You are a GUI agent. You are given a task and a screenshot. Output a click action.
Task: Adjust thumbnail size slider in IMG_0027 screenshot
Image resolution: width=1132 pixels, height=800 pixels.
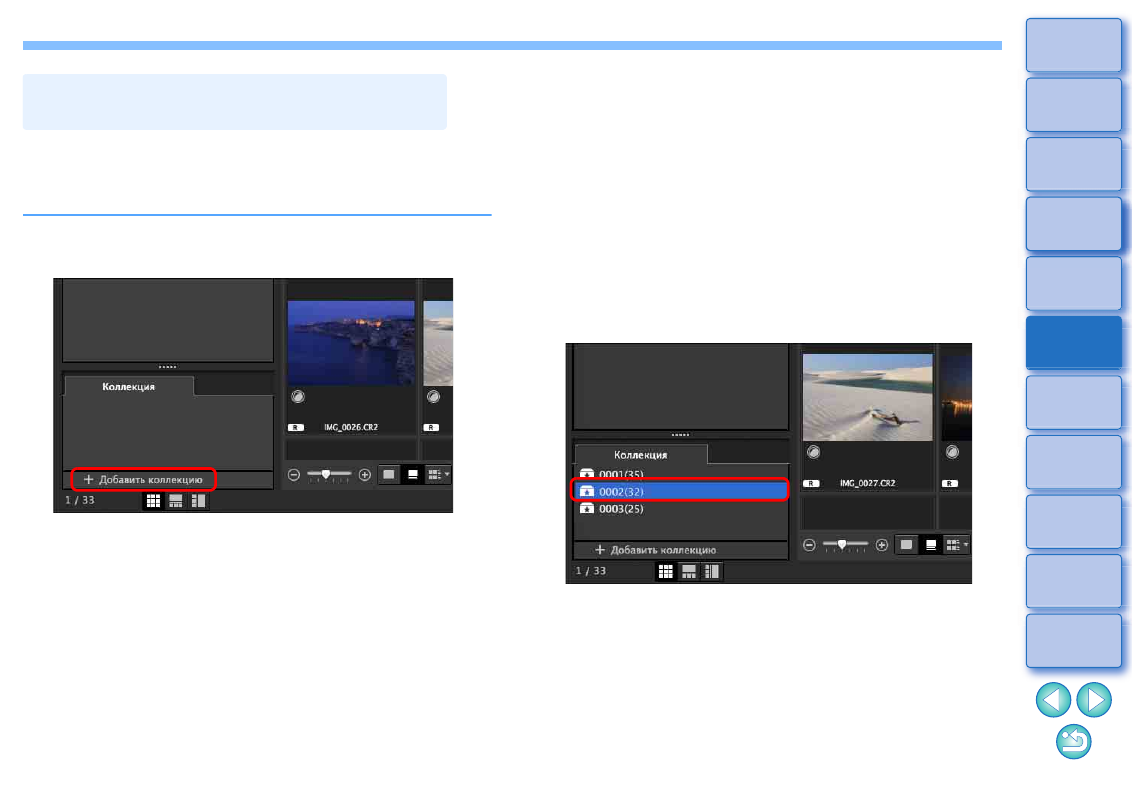(x=845, y=545)
